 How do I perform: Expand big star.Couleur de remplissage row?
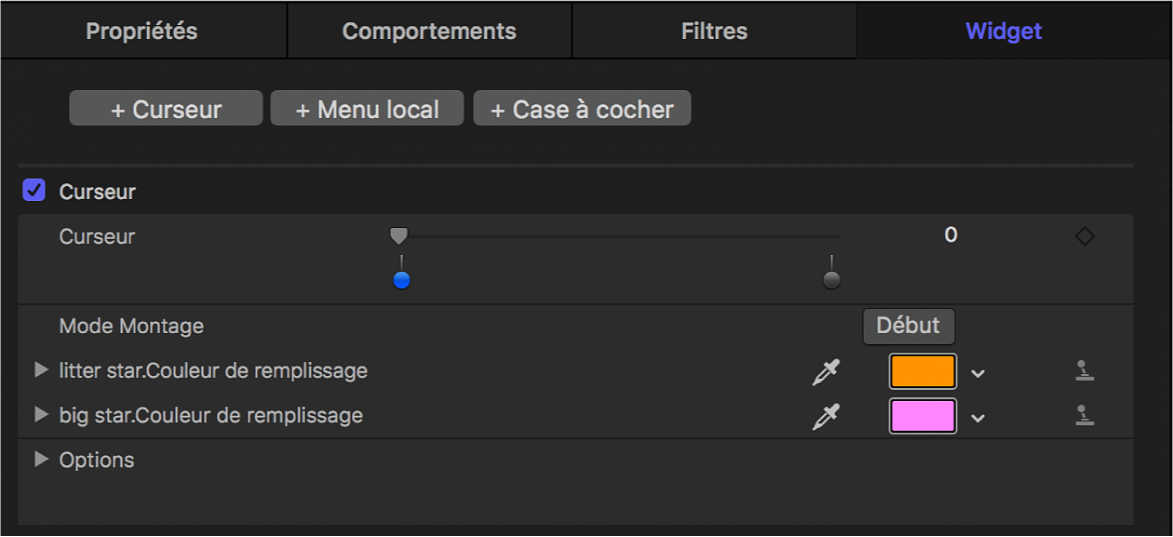pyautogui.click(x=41, y=414)
